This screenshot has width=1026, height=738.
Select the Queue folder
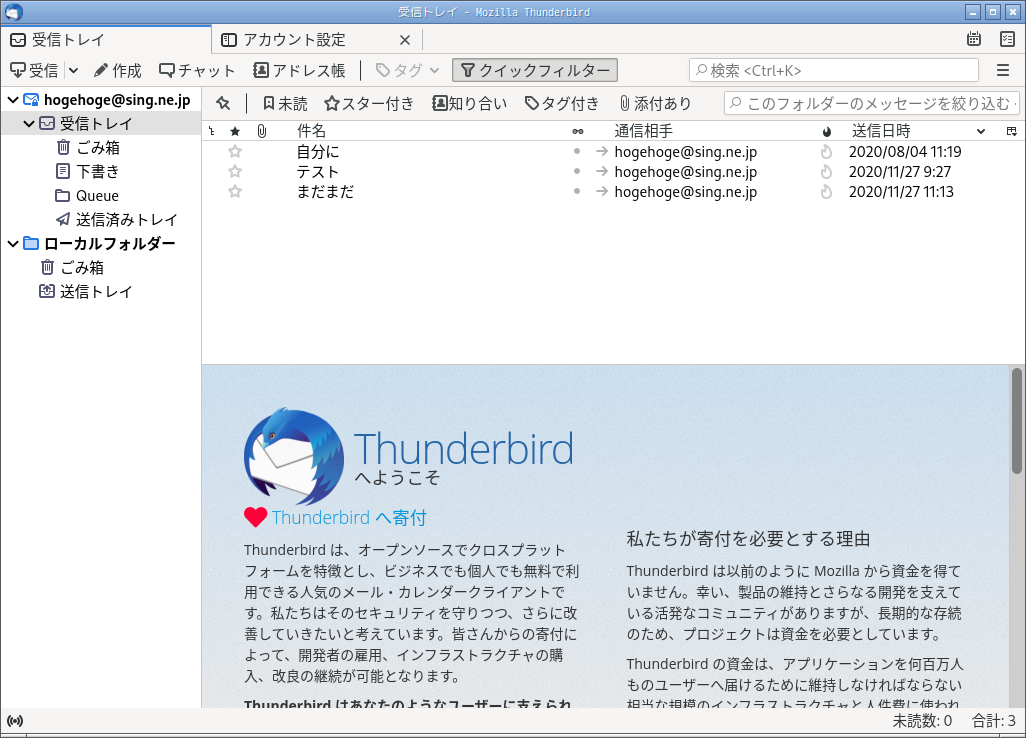(97, 196)
